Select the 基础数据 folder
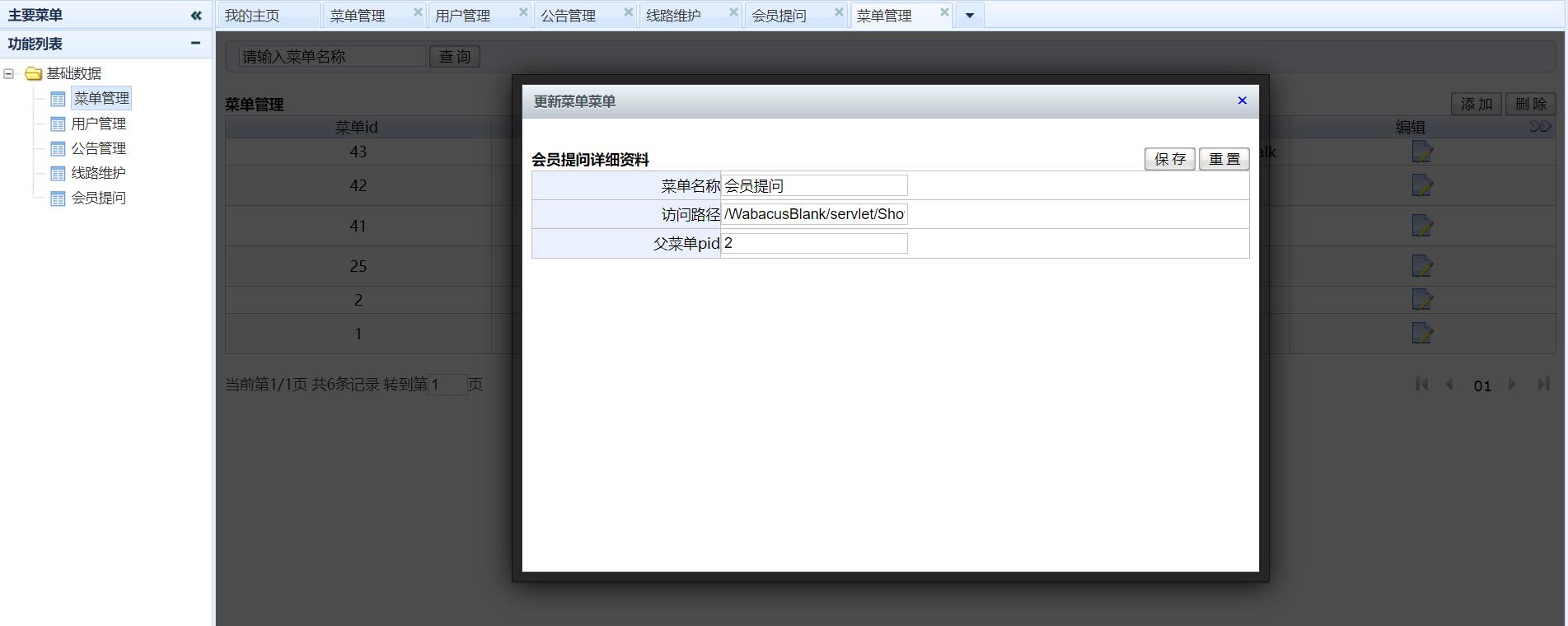Viewport: 1568px width, 626px height. coord(73,73)
